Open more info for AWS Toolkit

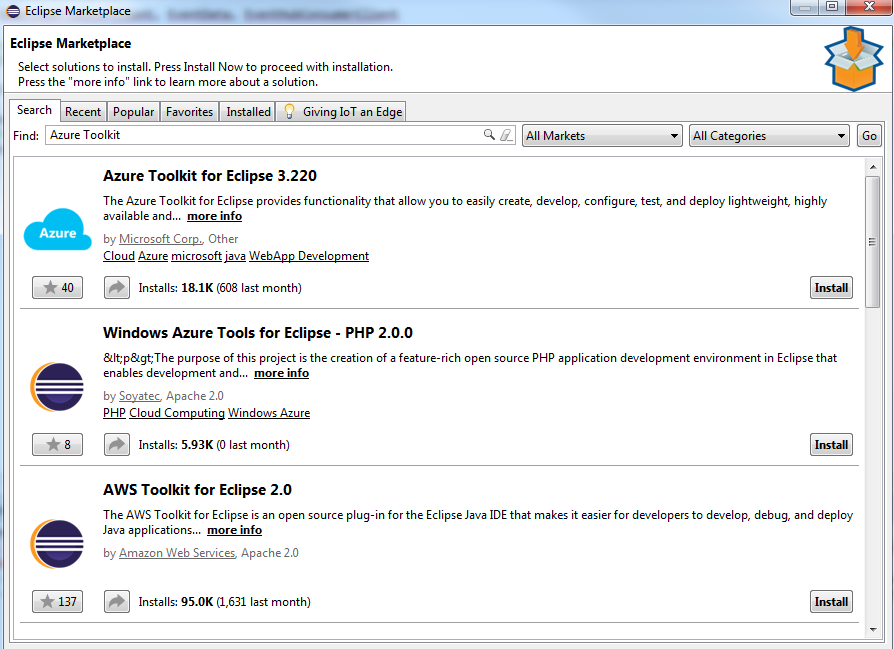(x=234, y=530)
